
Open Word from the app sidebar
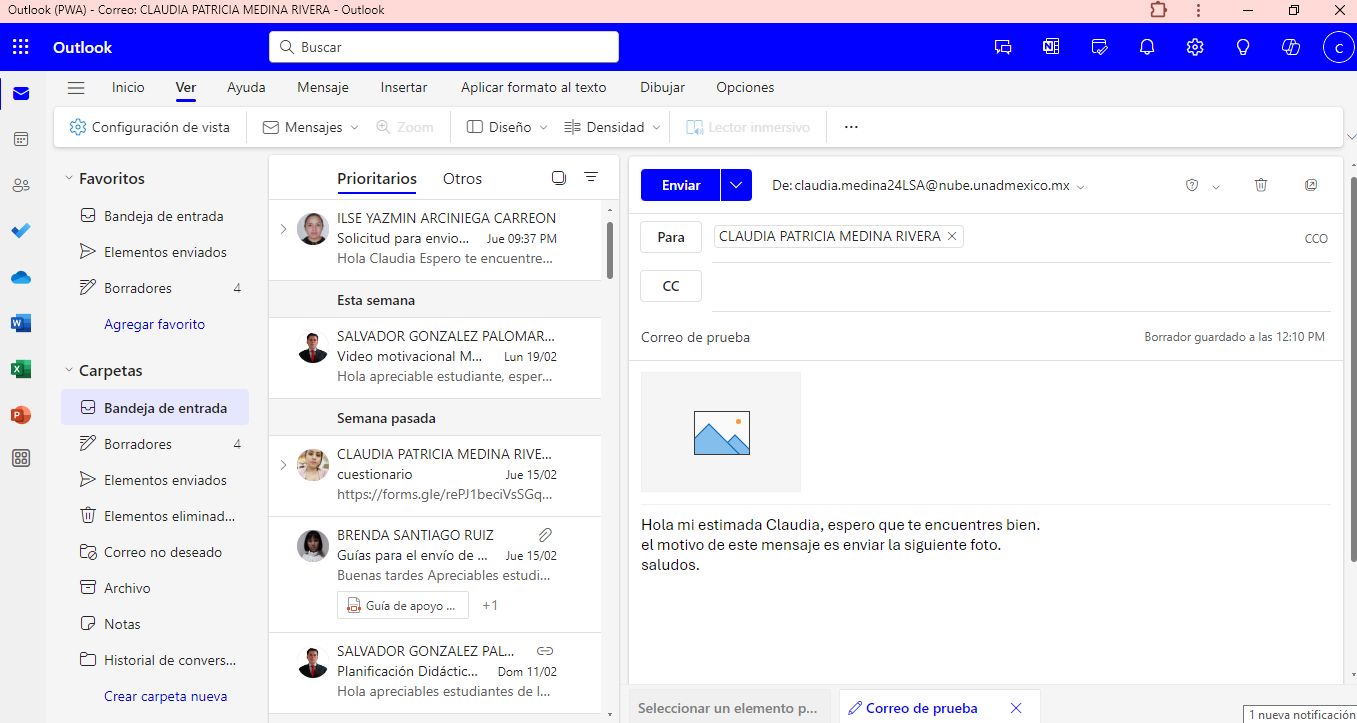tap(20, 322)
